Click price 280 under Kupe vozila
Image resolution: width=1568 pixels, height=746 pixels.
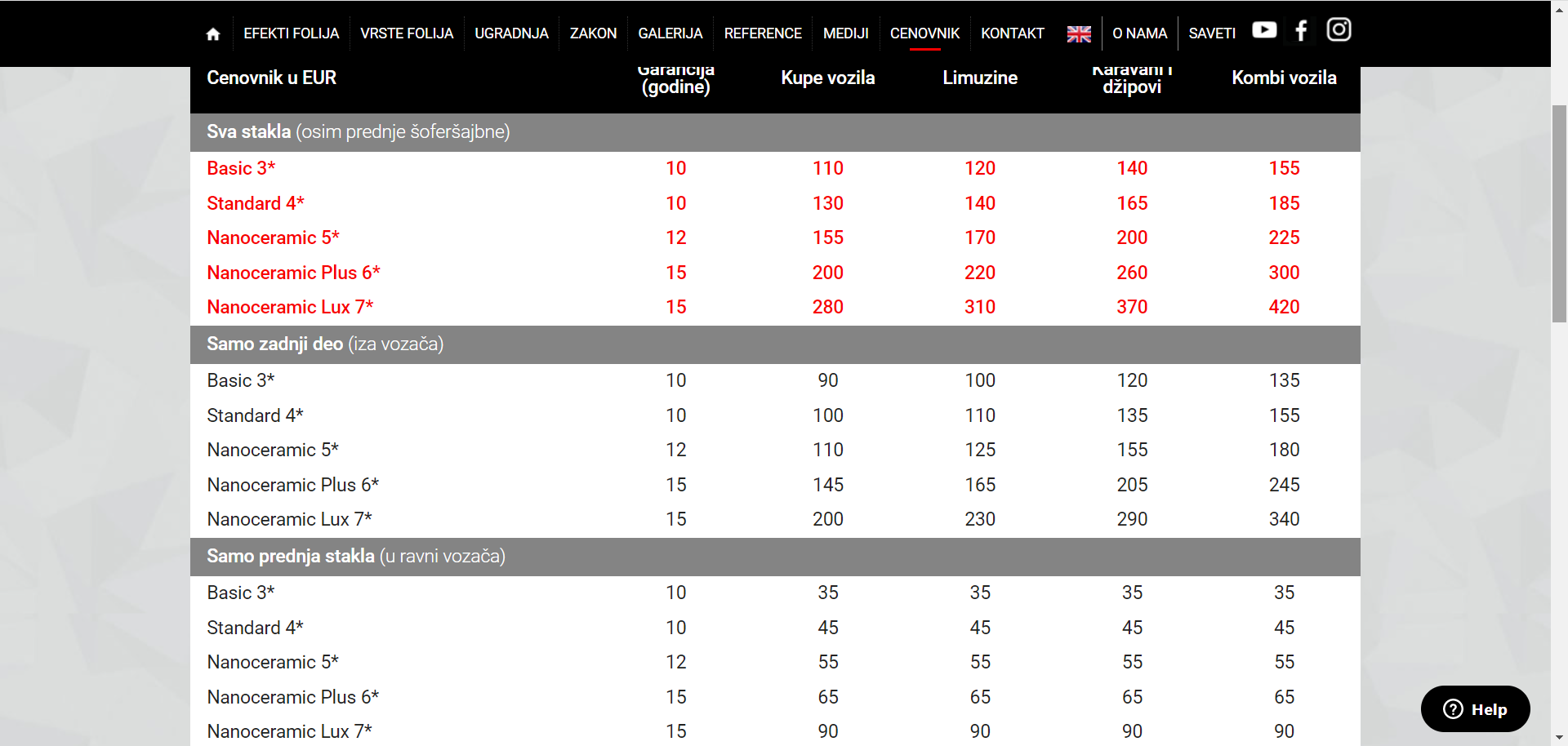click(x=827, y=307)
